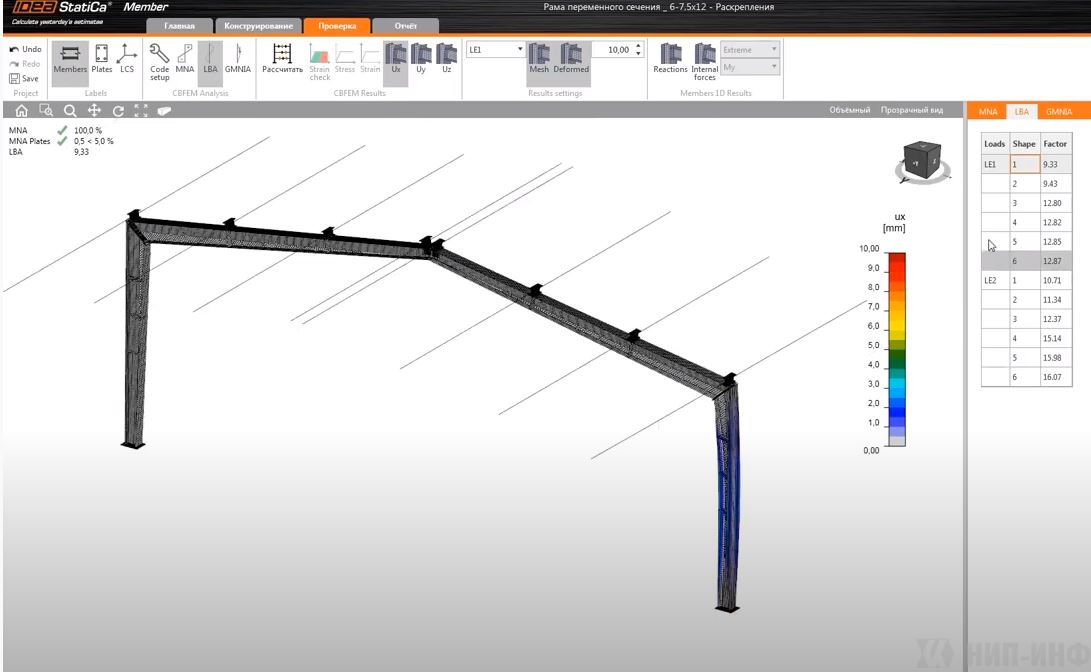Open the My internal force dropdown
Image resolution: width=1091 pixels, height=672 pixels.
pyautogui.click(x=749, y=67)
